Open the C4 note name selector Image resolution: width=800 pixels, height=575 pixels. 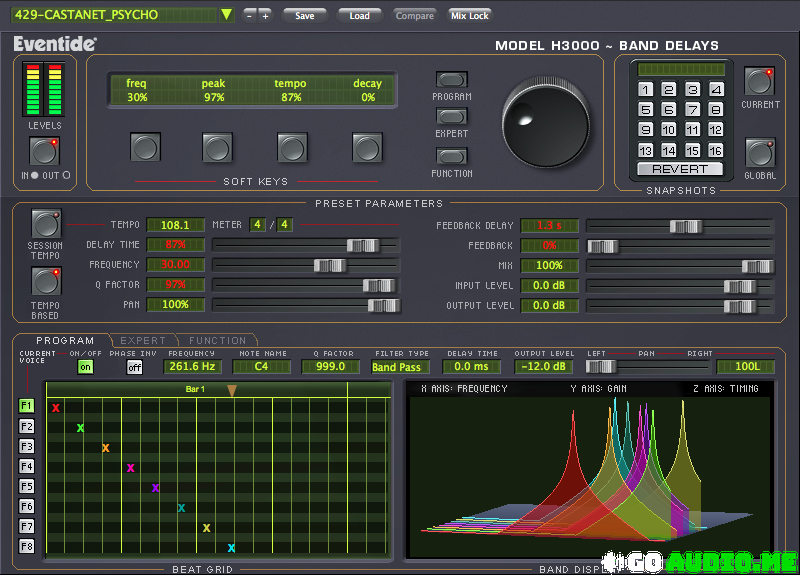[260, 367]
